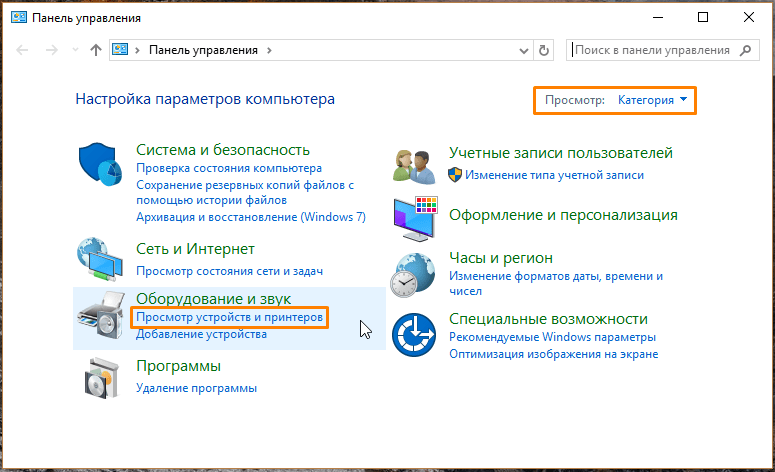Open Проверка состояния компьютера link
This screenshot has height=472, width=775.
[x=229, y=168]
